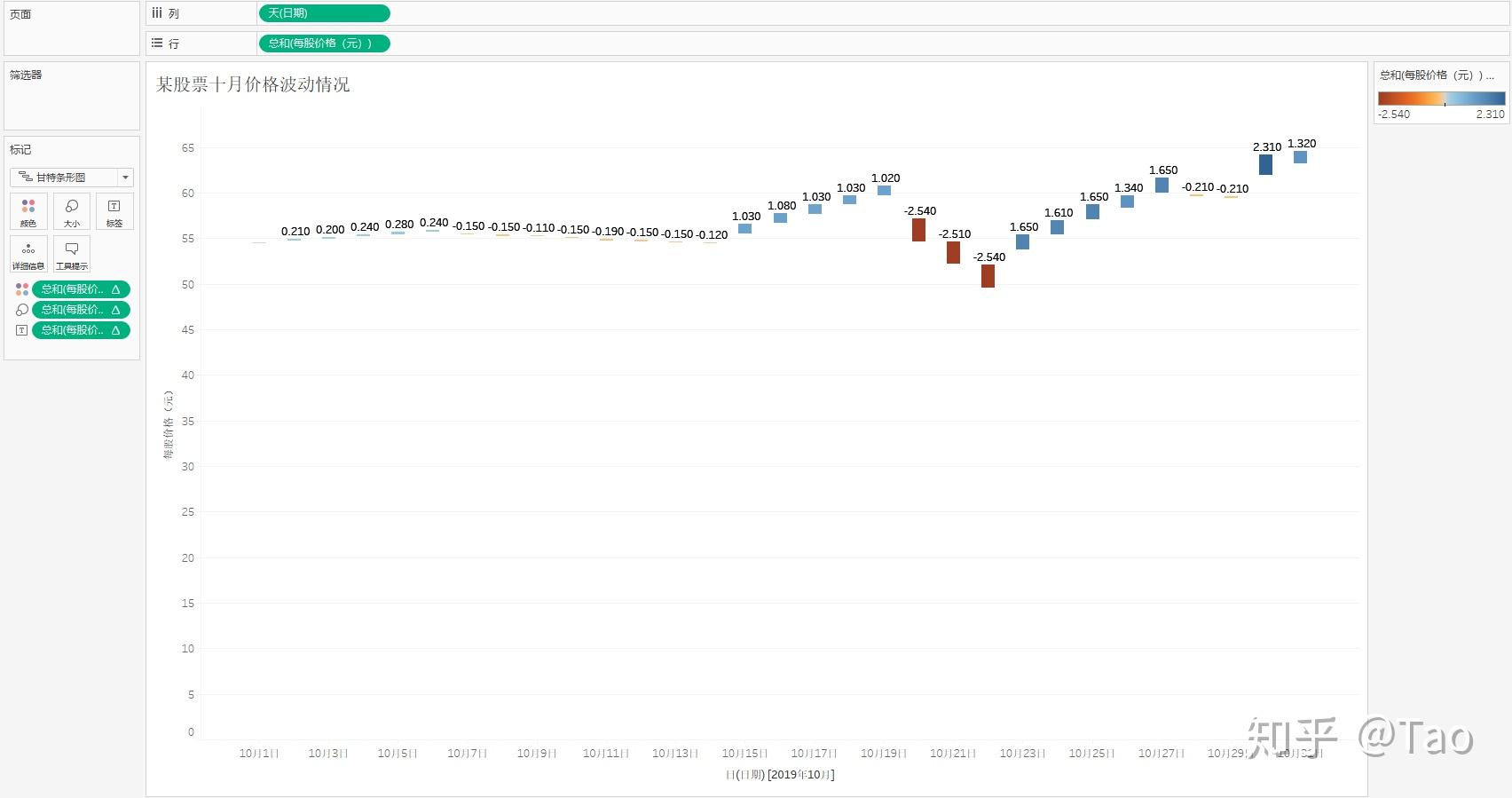The height and width of the screenshot is (798, 1512).
Task: Click the 总和(每股价格（元）) pill on Rows shelf
Action: tap(324, 43)
